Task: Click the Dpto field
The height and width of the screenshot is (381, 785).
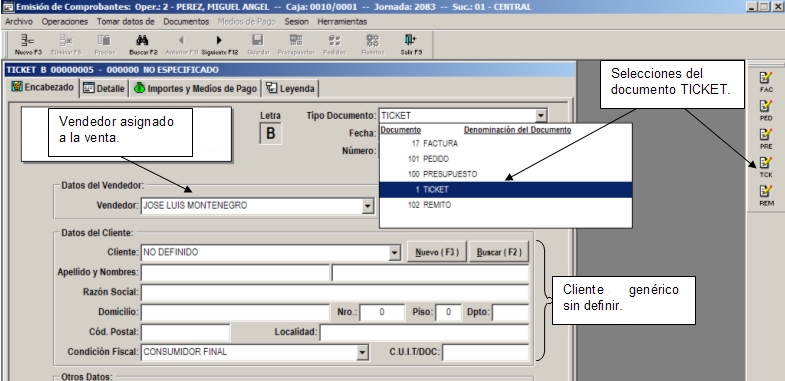Action: point(511,312)
